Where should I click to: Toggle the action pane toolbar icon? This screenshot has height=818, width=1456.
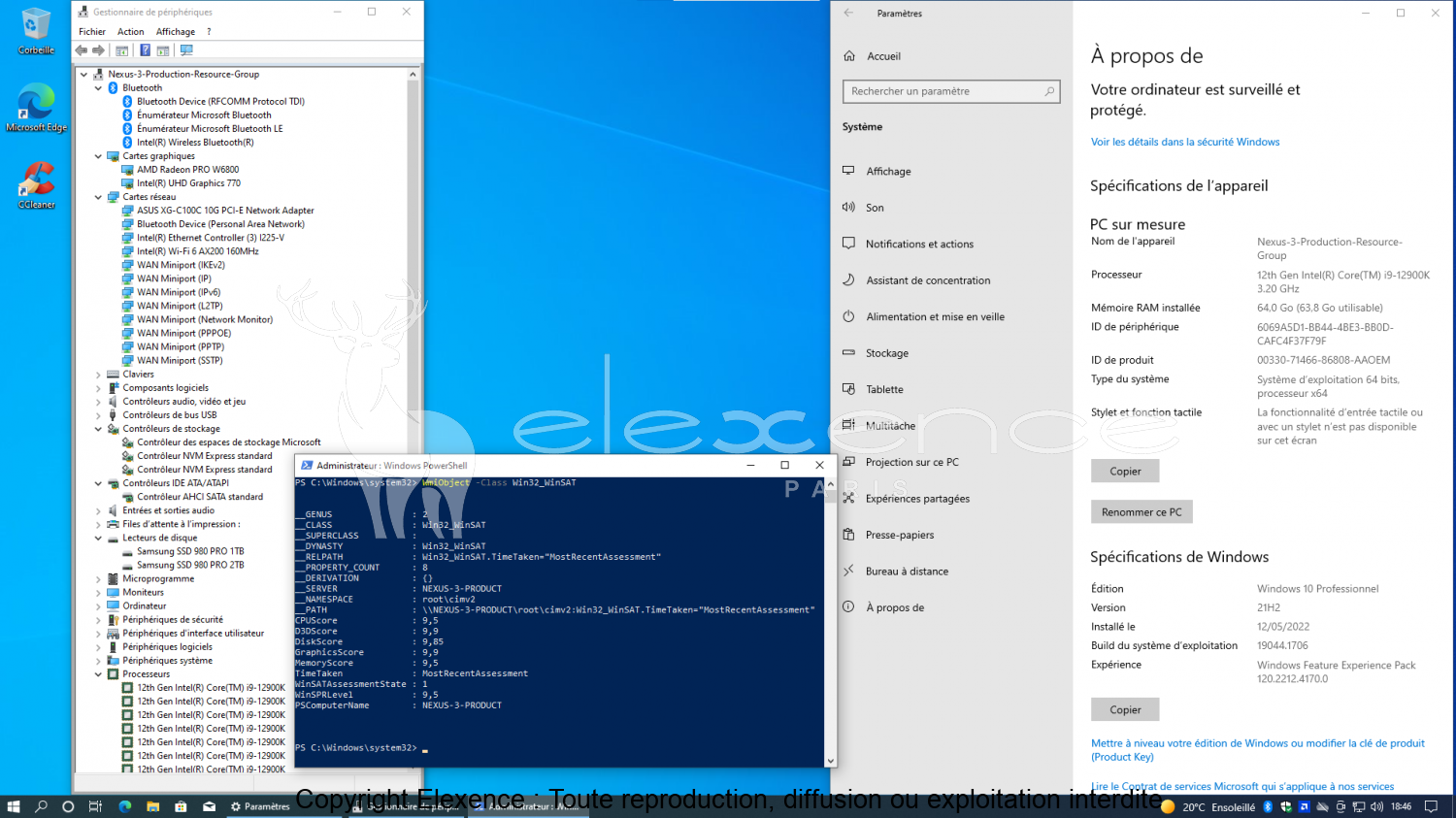(x=163, y=50)
